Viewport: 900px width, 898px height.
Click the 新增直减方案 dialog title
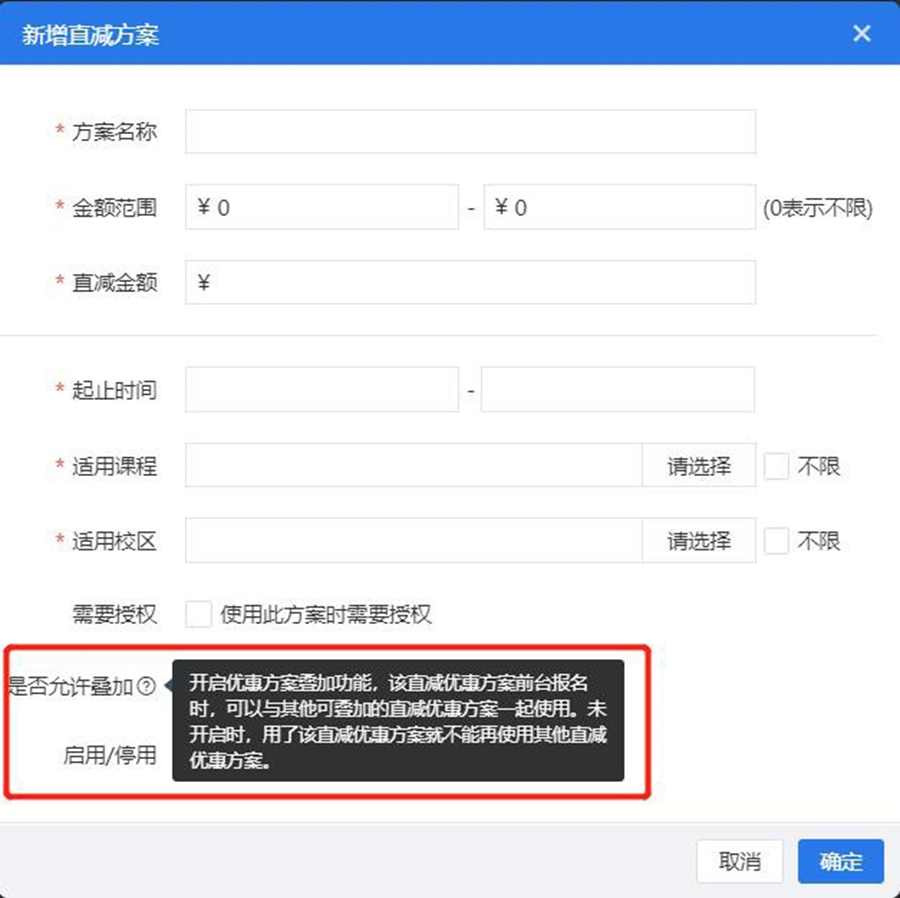coord(90,35)
